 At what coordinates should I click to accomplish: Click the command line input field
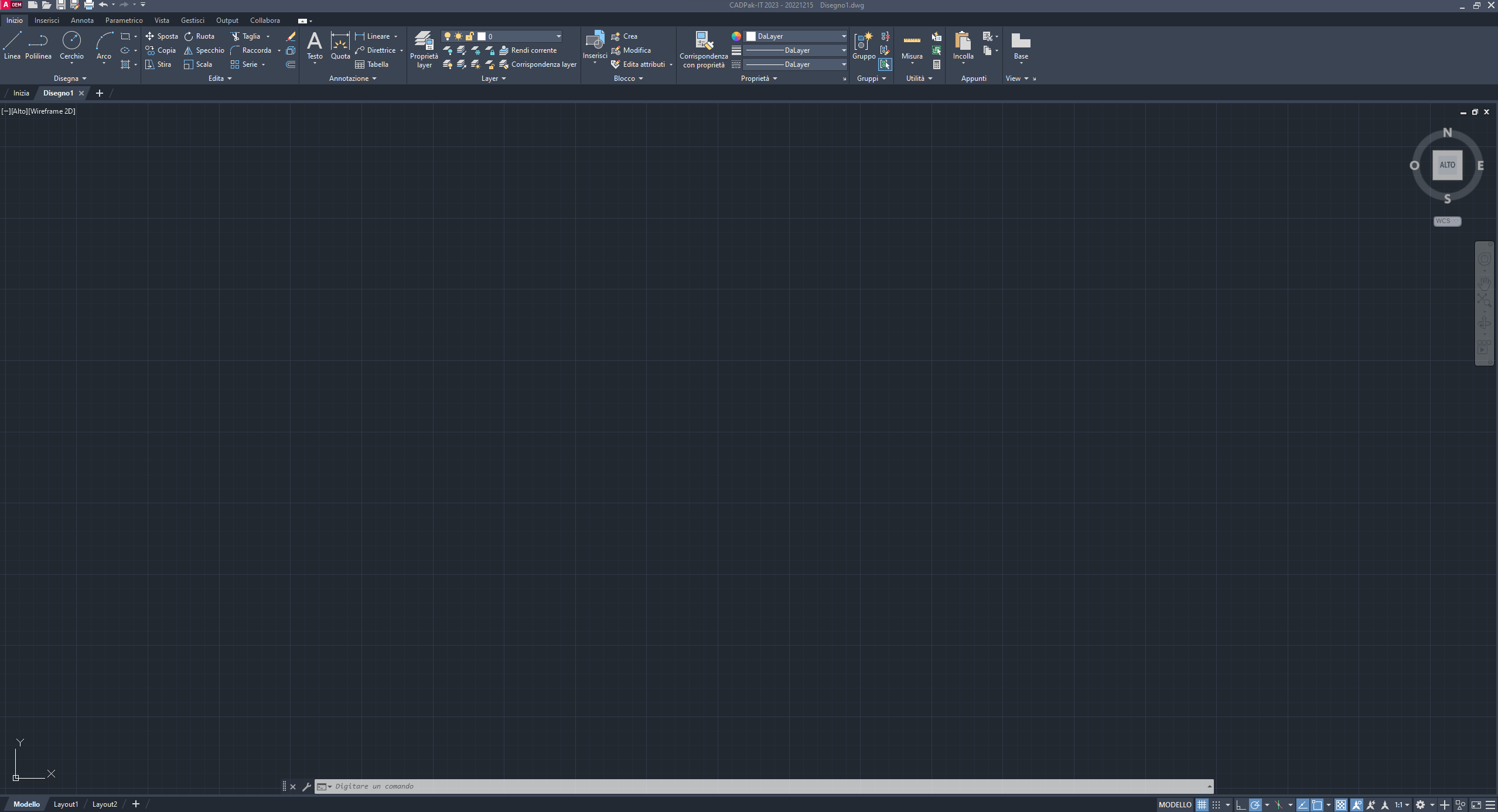coord(763,786)
